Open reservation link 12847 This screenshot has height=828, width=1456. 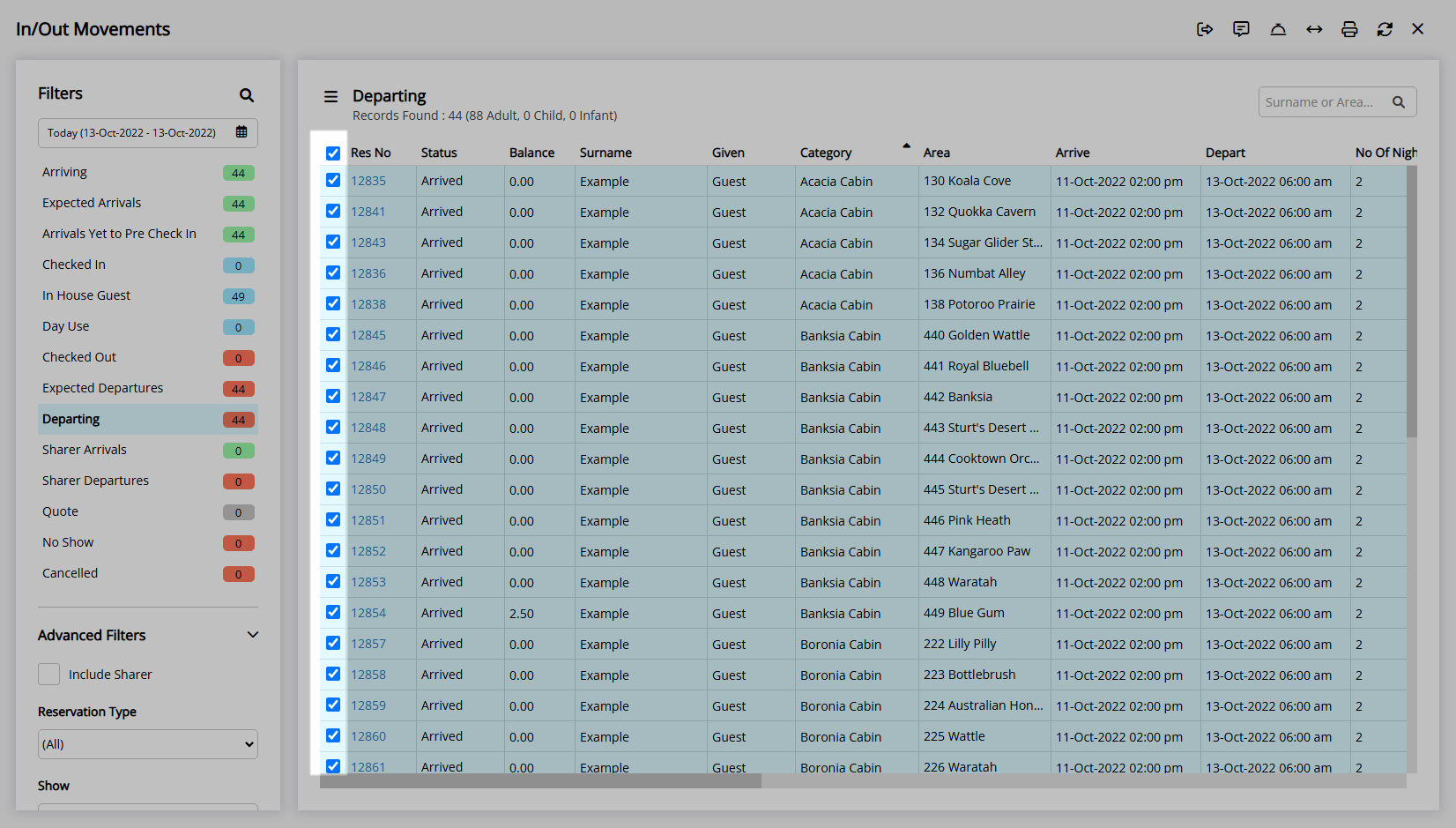pos(368,397)
